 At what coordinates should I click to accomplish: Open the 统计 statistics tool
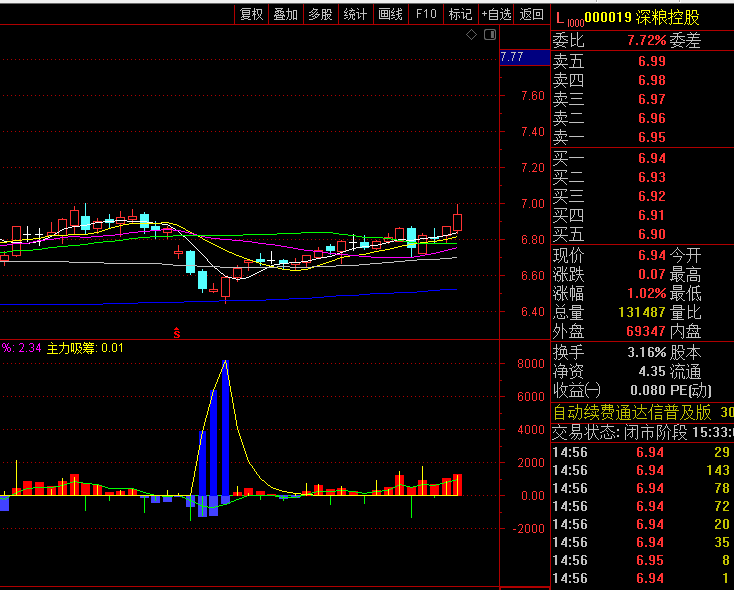coord(355,14)
